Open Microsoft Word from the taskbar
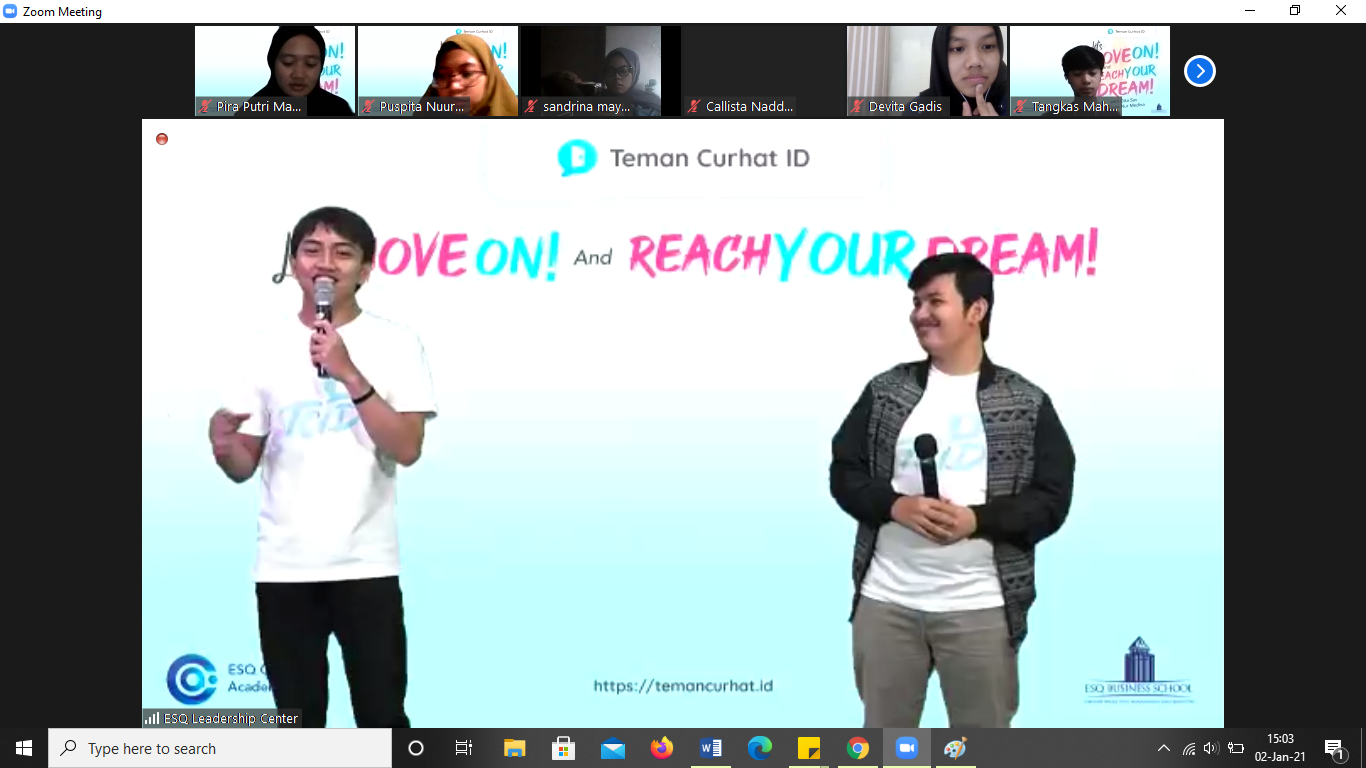The width and height of the screenshot is (1366, 768). pyautogui.click(x=711, y=748)
